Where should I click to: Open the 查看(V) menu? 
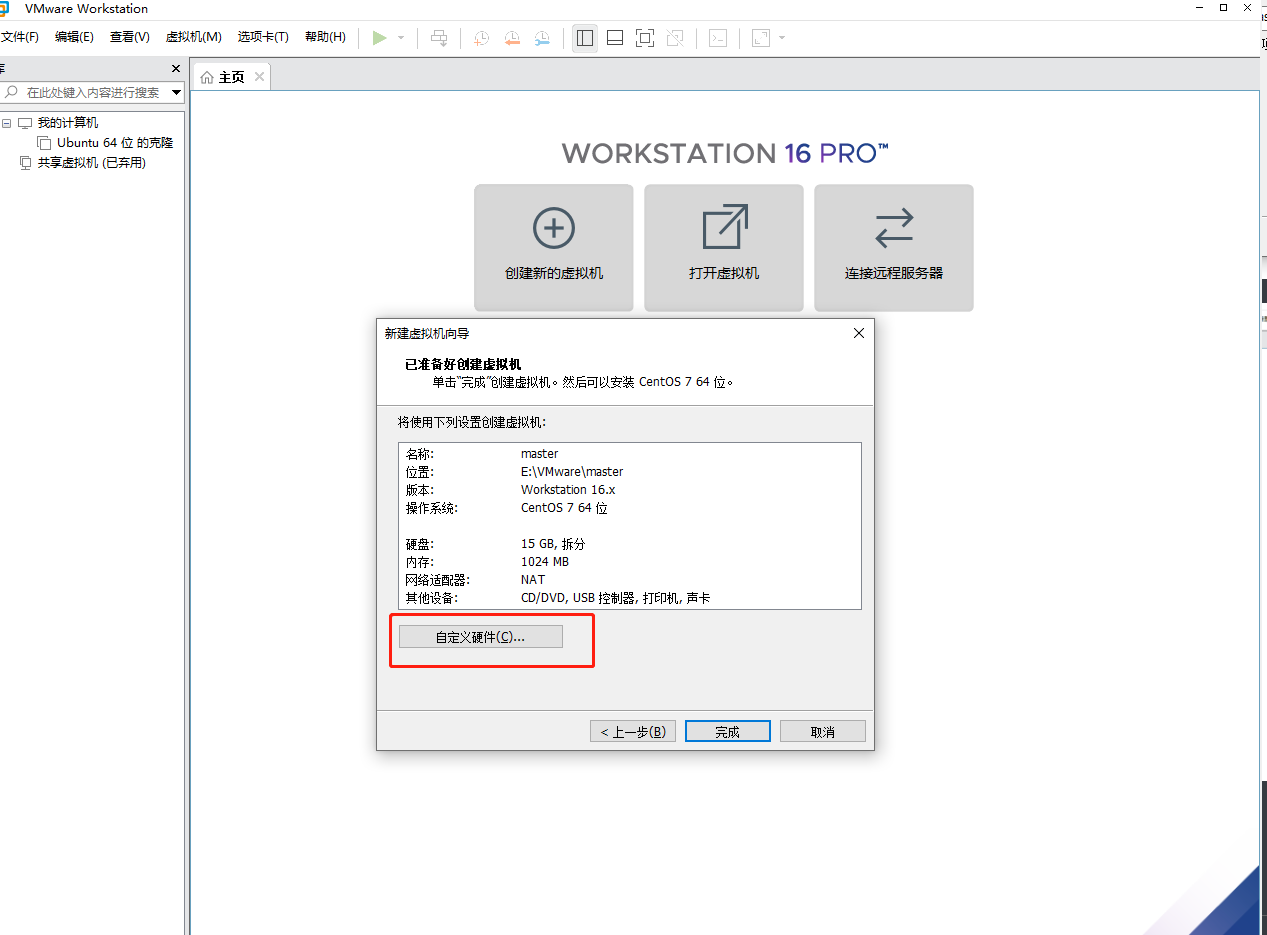pos(130,37)
